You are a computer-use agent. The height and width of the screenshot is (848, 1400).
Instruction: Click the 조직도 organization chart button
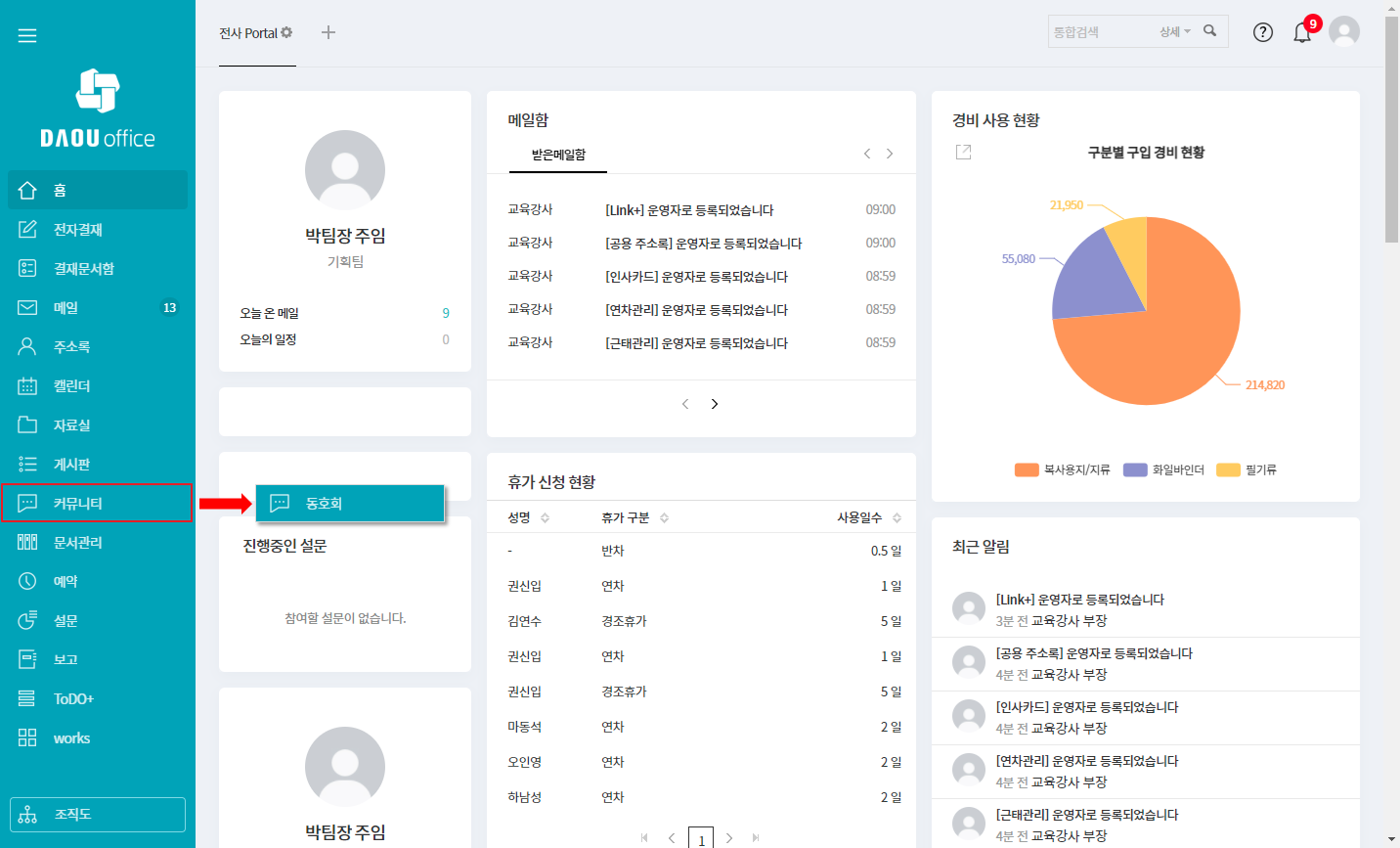98,814
